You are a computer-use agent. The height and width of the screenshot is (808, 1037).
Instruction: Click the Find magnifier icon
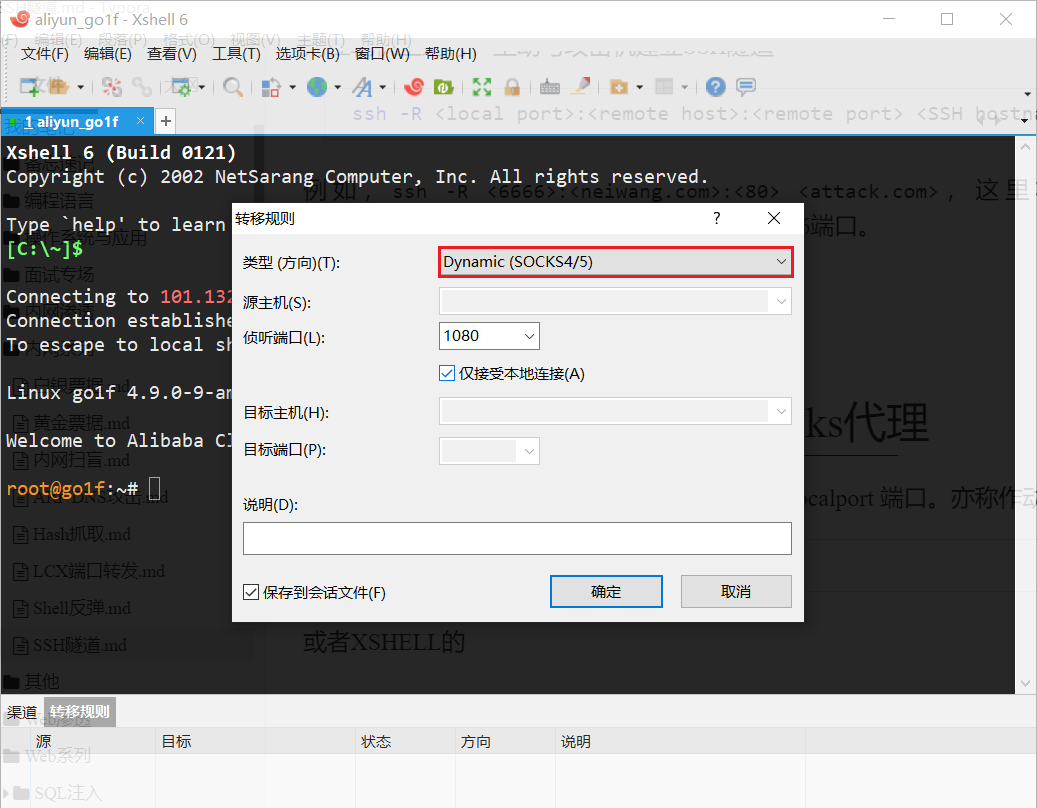[x=233, y=87]
